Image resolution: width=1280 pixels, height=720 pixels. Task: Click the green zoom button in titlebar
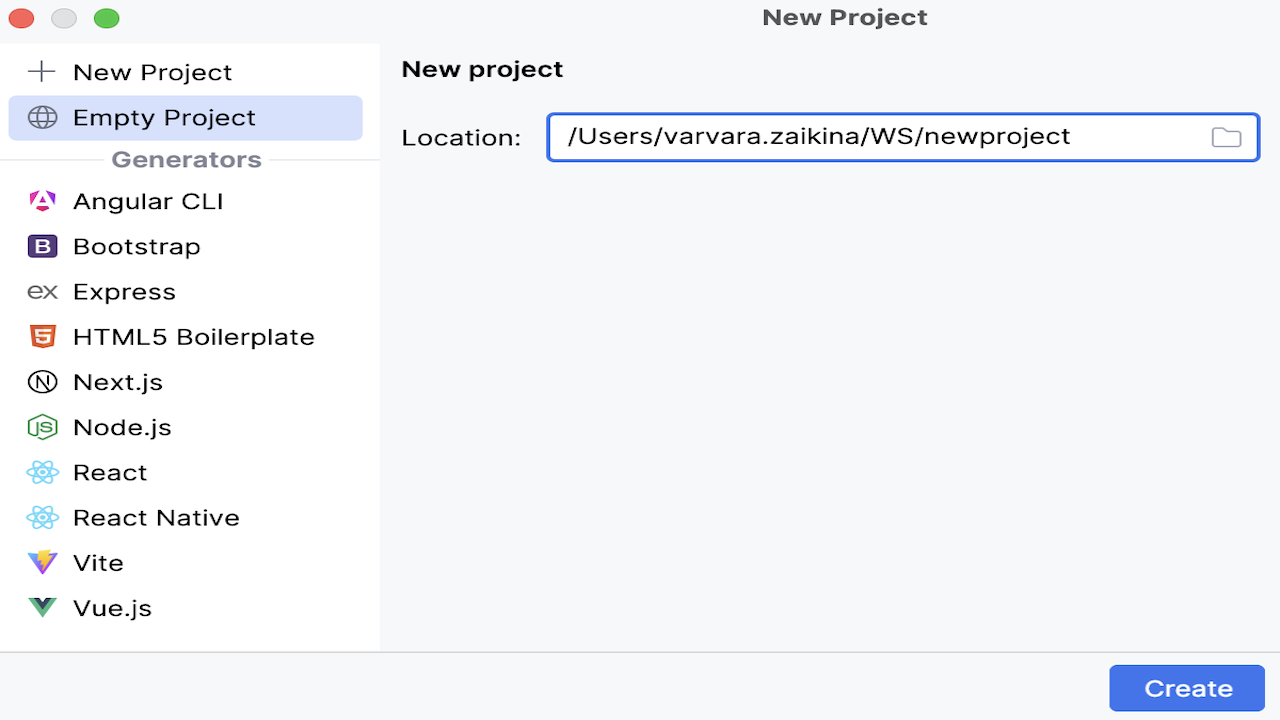click(106, 18)
